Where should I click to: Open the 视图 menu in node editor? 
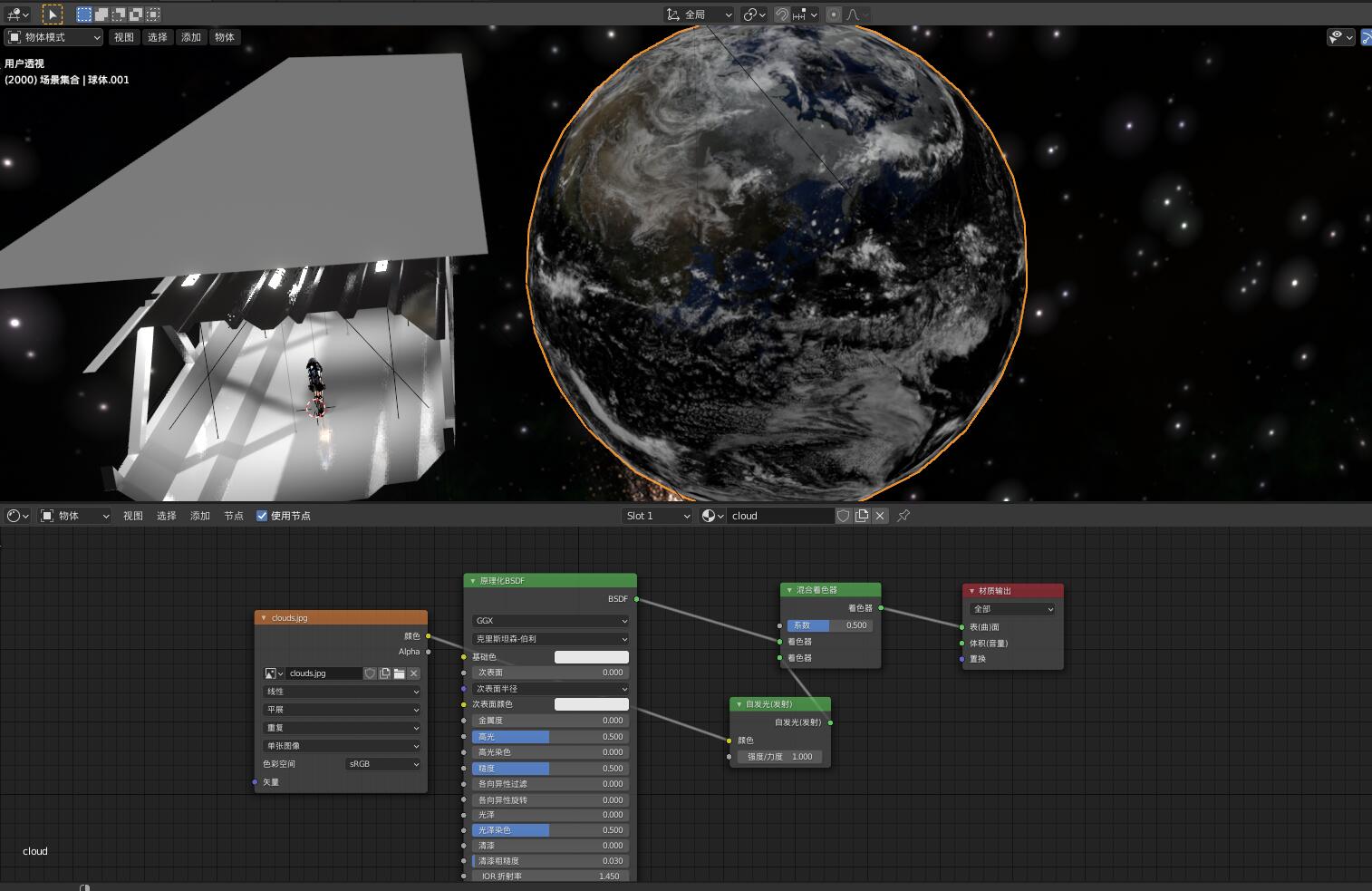pyautogui.click(x=133, y=516)
